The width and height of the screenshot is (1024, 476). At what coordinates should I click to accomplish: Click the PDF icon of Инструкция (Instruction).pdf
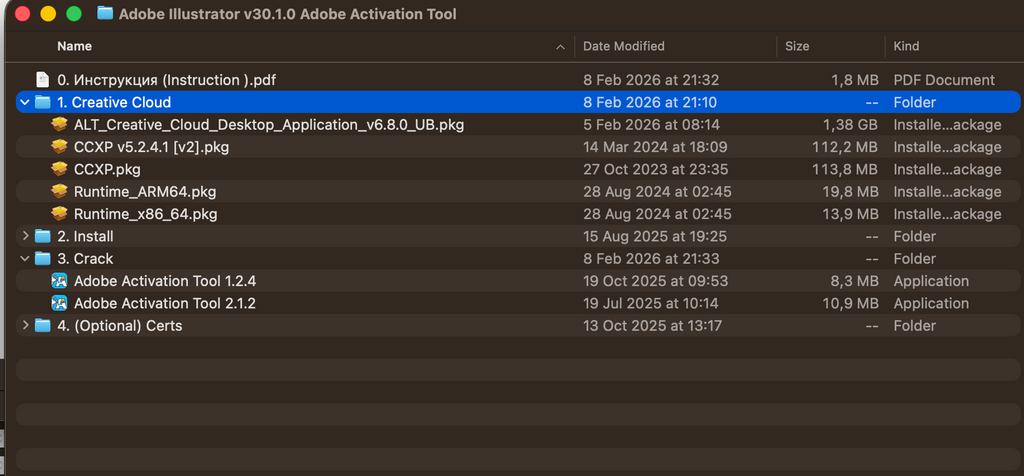click(x=42, y=80)
